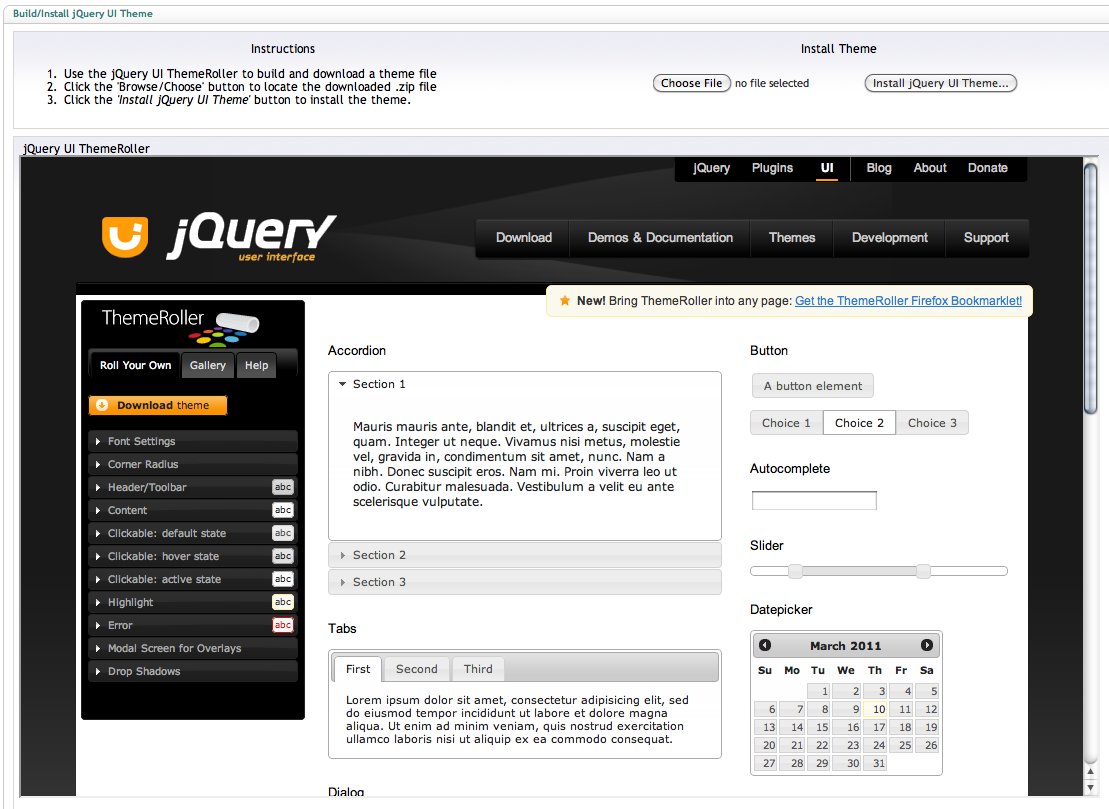Collapse accordion Section 1
1109x809 pixels.
(525, 384)
